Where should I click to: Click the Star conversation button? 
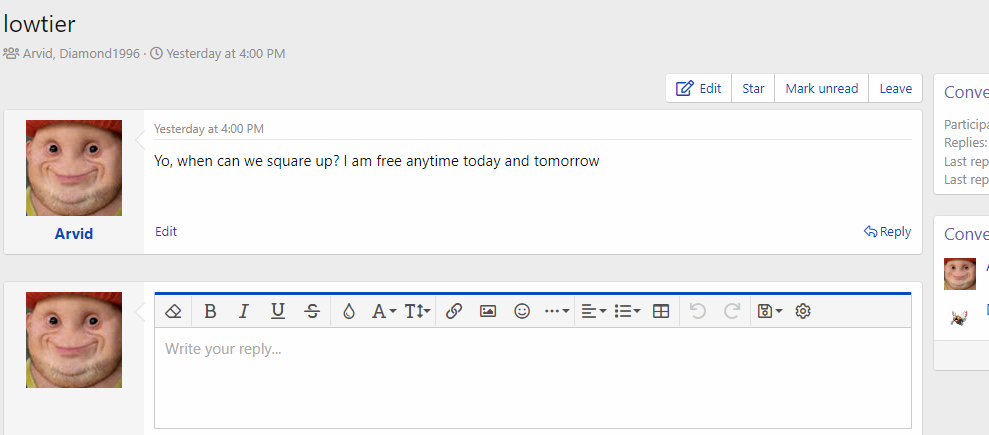coord(753,88)
